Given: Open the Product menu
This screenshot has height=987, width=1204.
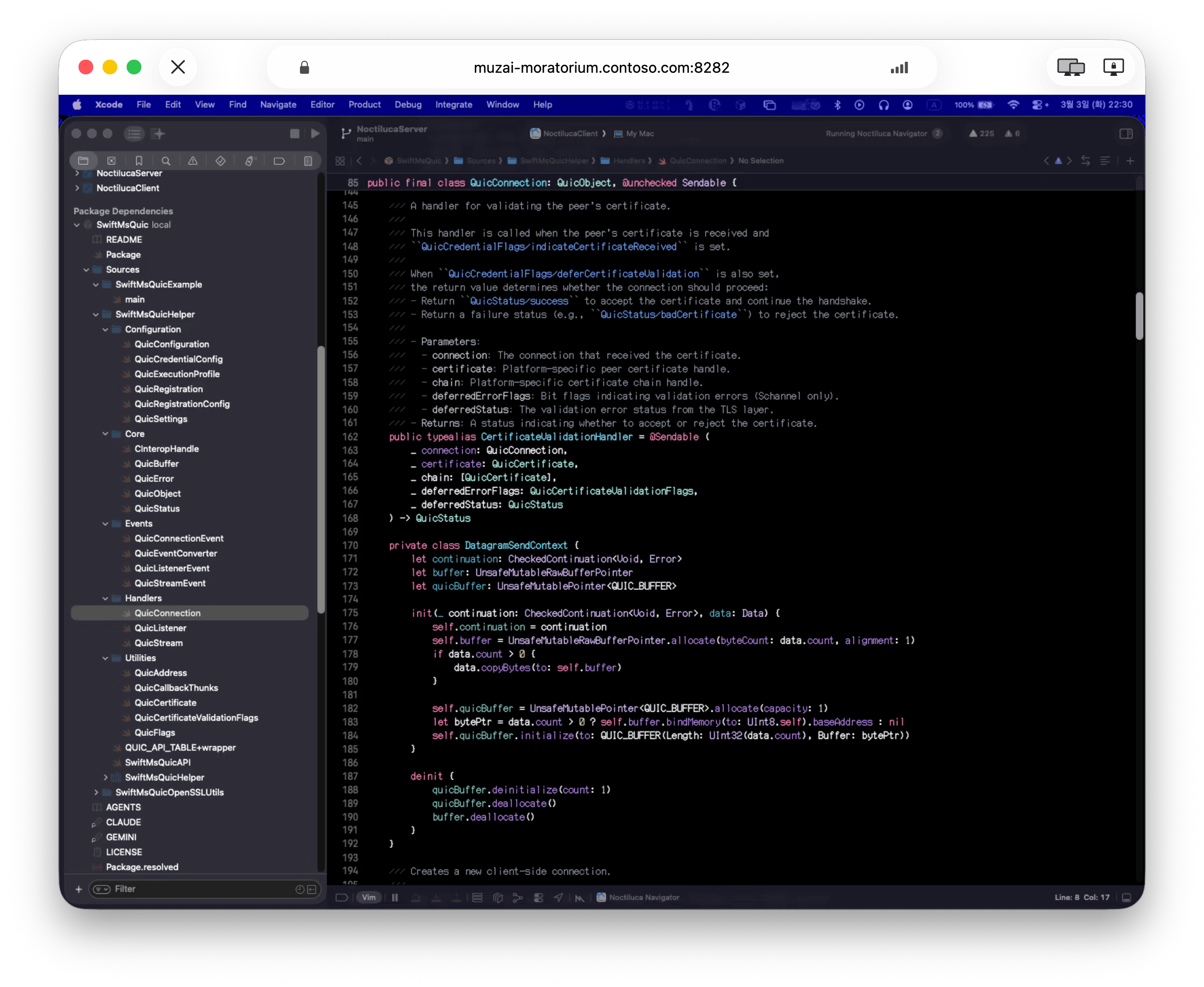Looking at the screenshot, I should pos(364,105).
